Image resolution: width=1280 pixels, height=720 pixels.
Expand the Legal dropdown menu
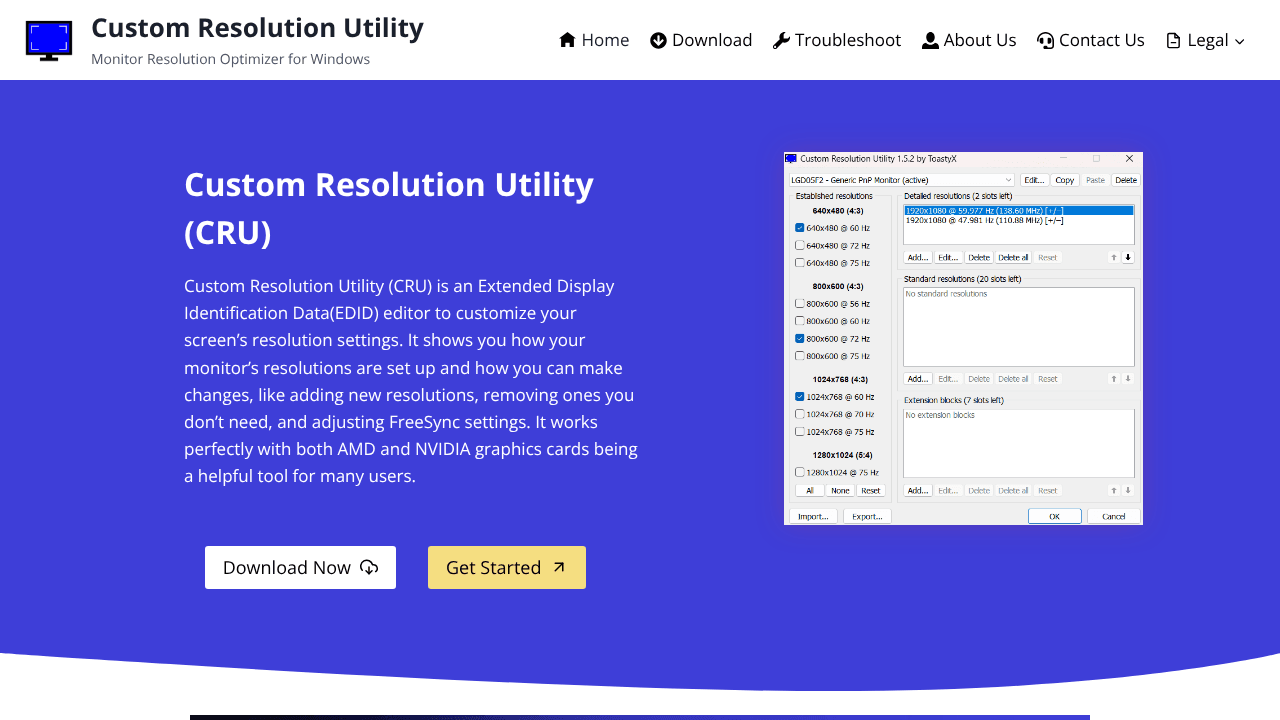[1205, 40]
